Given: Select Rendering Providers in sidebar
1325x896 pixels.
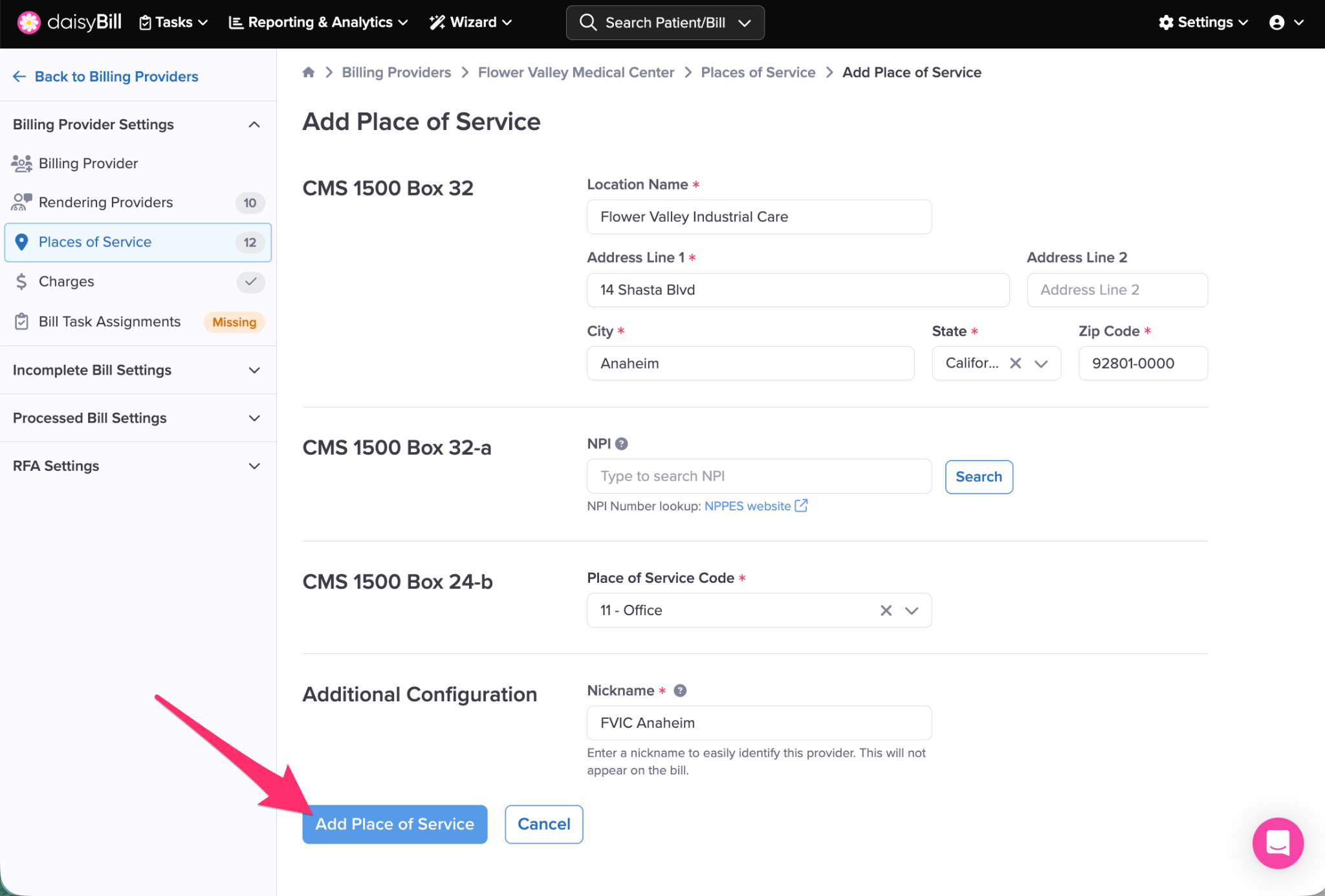Looking at the screenshot, I should (x=106, y=202).
